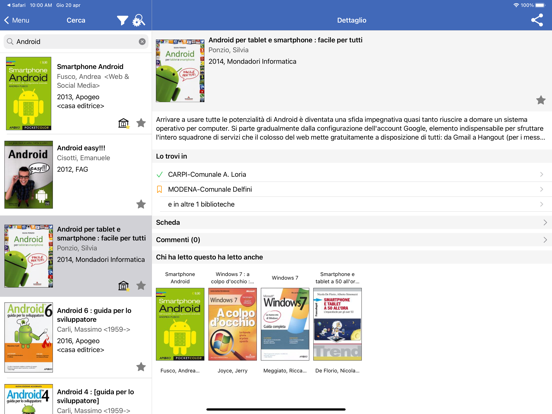The image size is (552, 414).
Task: Click author 'Ponzio, Silvia' in detail header
Action: coord(228,50)
